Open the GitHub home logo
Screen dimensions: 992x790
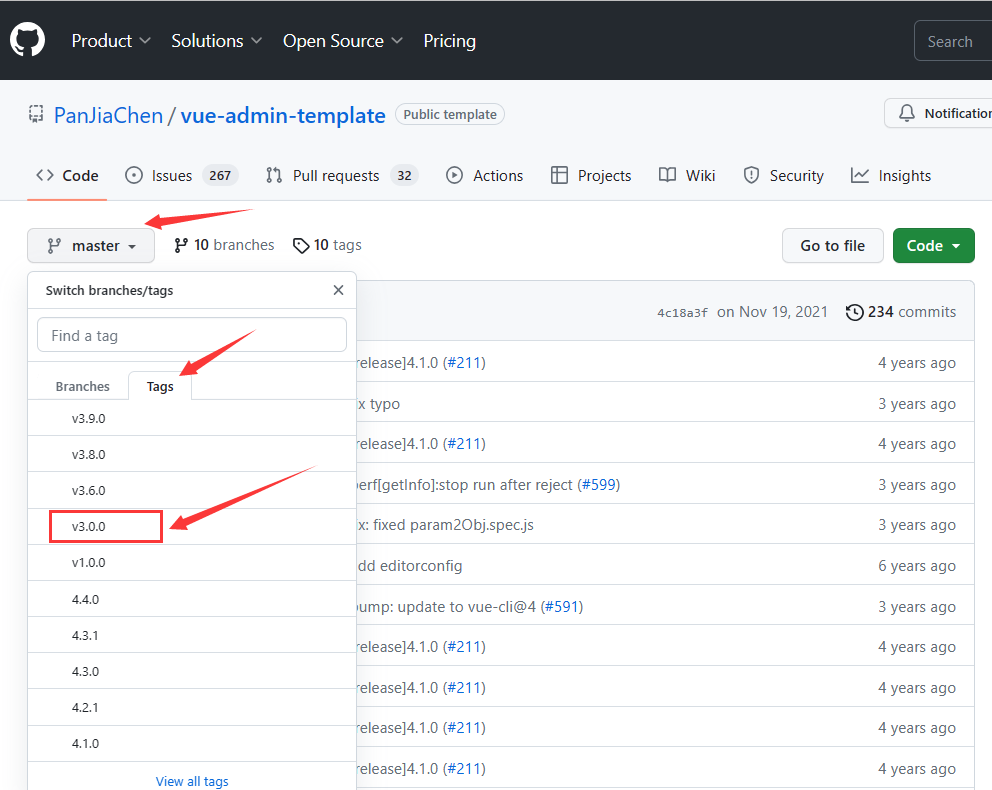click(27, 40)
